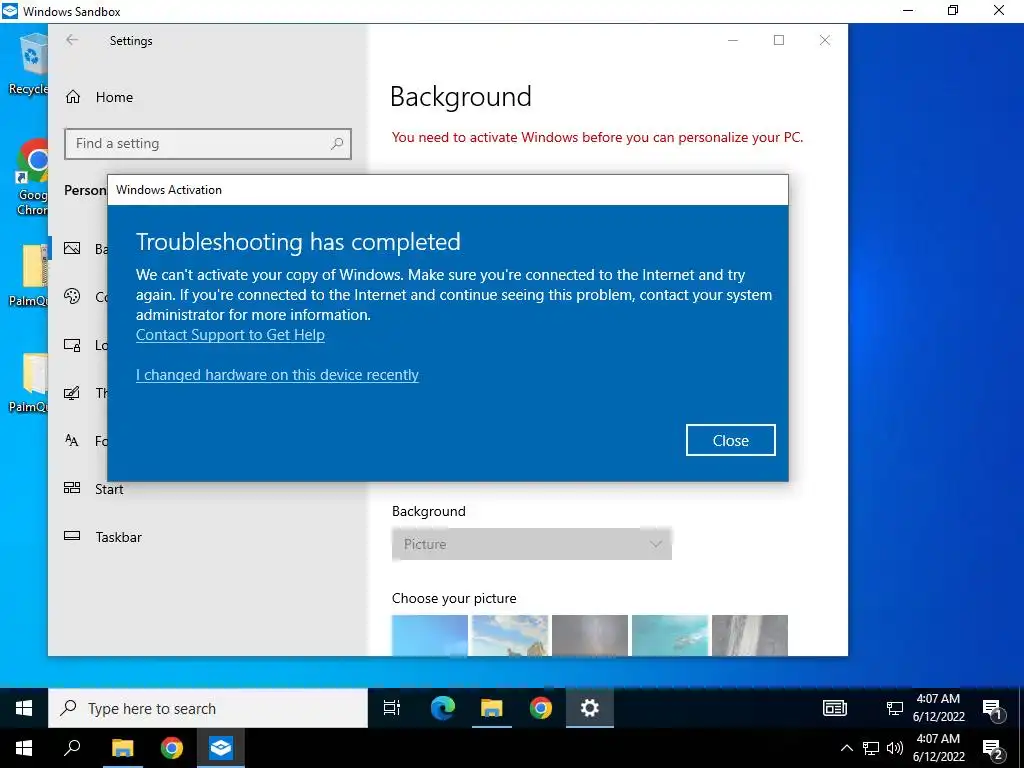Click the Taskbar icon in sidebar
This screenshot has height=768, width=1024.
72,536
